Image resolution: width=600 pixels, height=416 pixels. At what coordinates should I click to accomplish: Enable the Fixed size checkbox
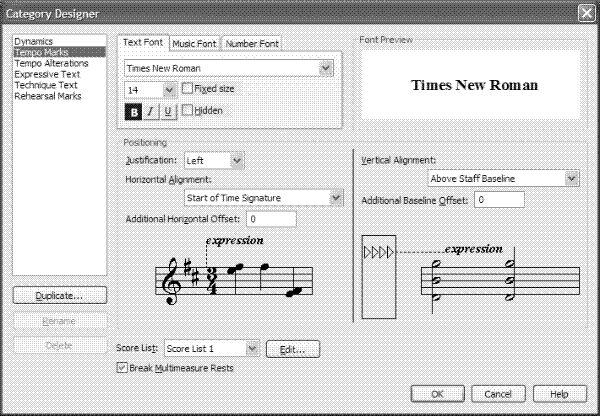click(188, 89)
